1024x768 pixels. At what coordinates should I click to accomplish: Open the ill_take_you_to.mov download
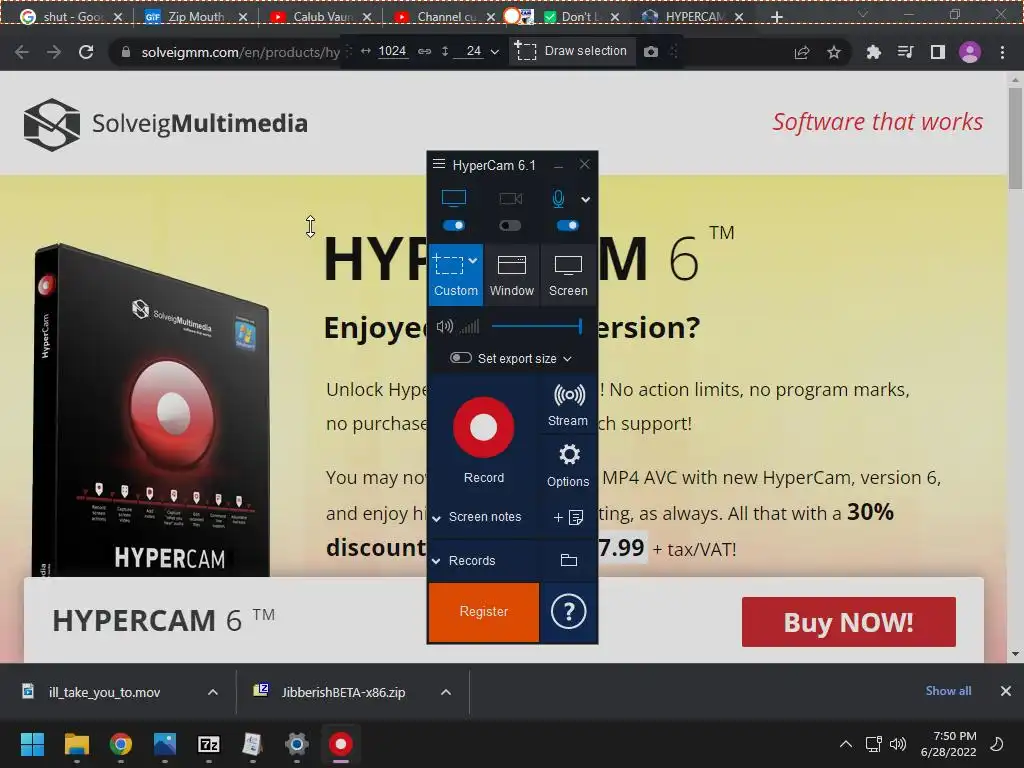click(x=104, y=692)
